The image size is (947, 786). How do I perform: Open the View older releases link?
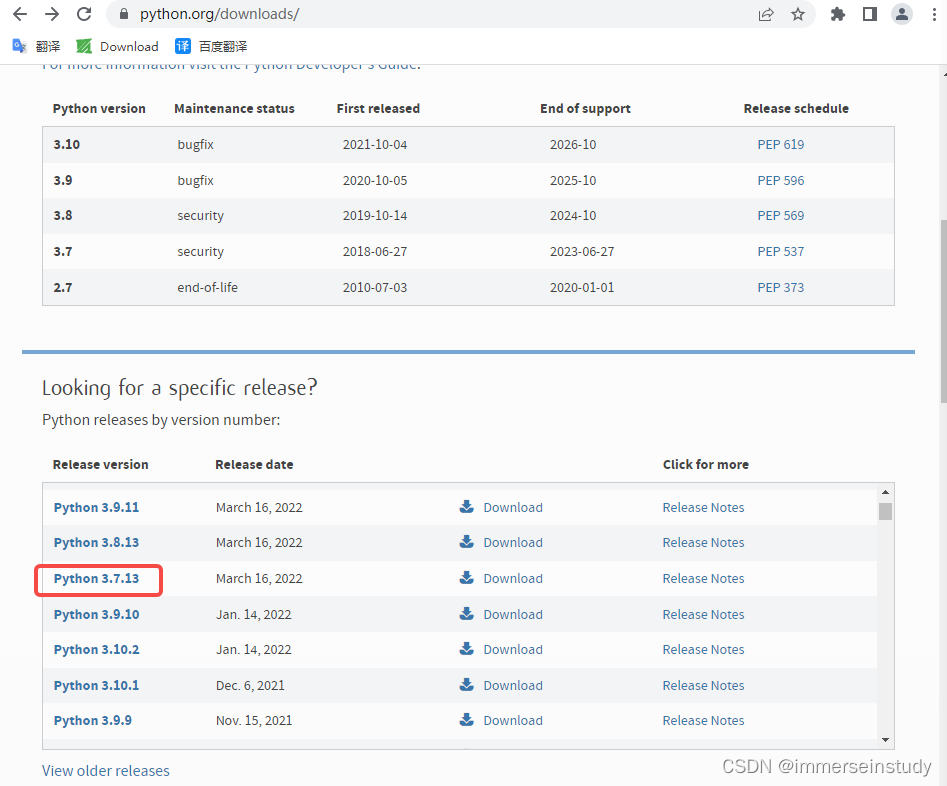point(106,771)
